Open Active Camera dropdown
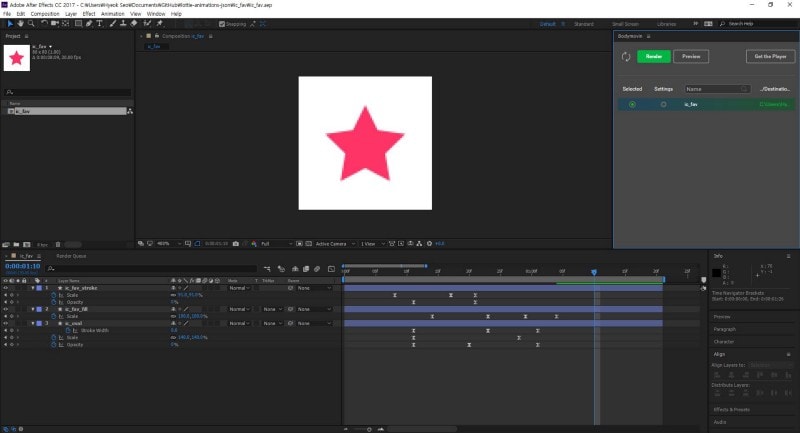This screenshot has height=433, width=800. coord(335,244)
